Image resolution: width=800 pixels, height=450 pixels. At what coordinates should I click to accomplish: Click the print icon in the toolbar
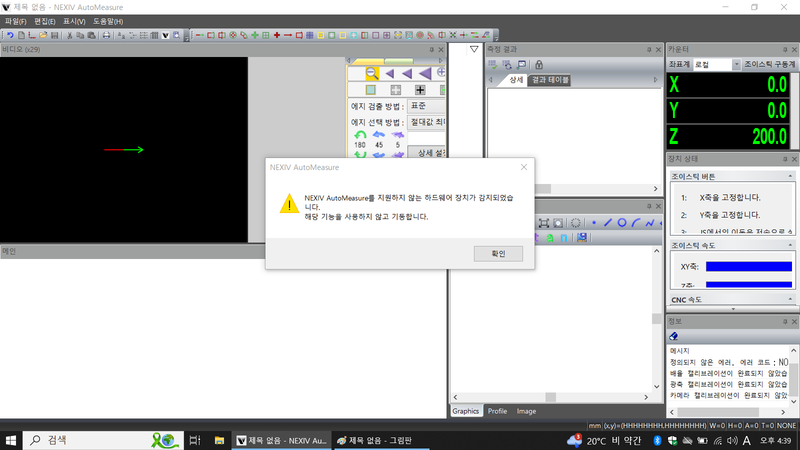point(106,35)
